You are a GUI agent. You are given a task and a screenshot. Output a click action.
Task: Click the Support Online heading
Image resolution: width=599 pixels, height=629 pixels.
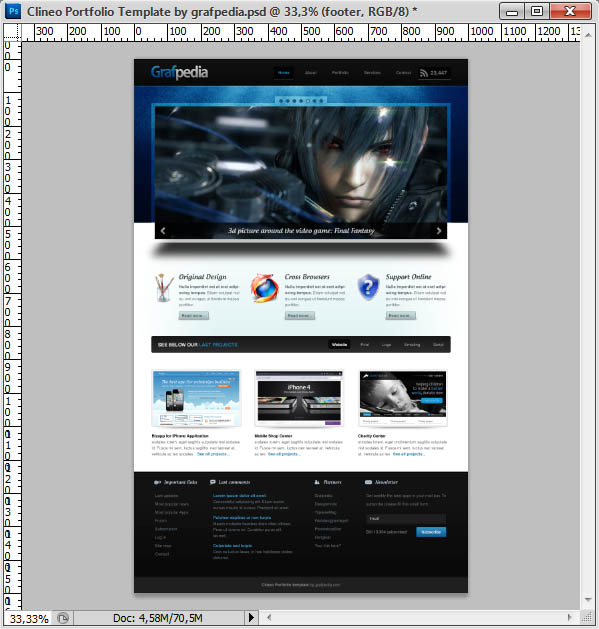(408, 277)
